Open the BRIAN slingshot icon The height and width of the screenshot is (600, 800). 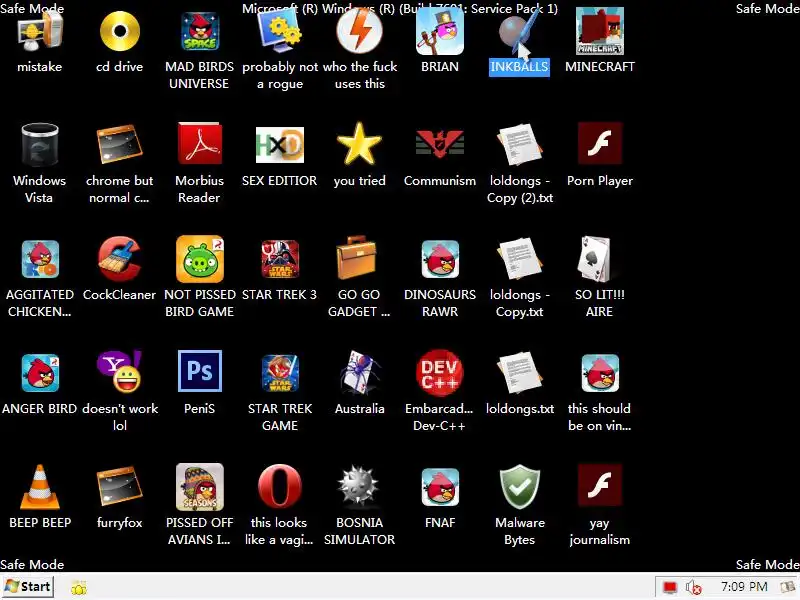(x=440, y=32)
